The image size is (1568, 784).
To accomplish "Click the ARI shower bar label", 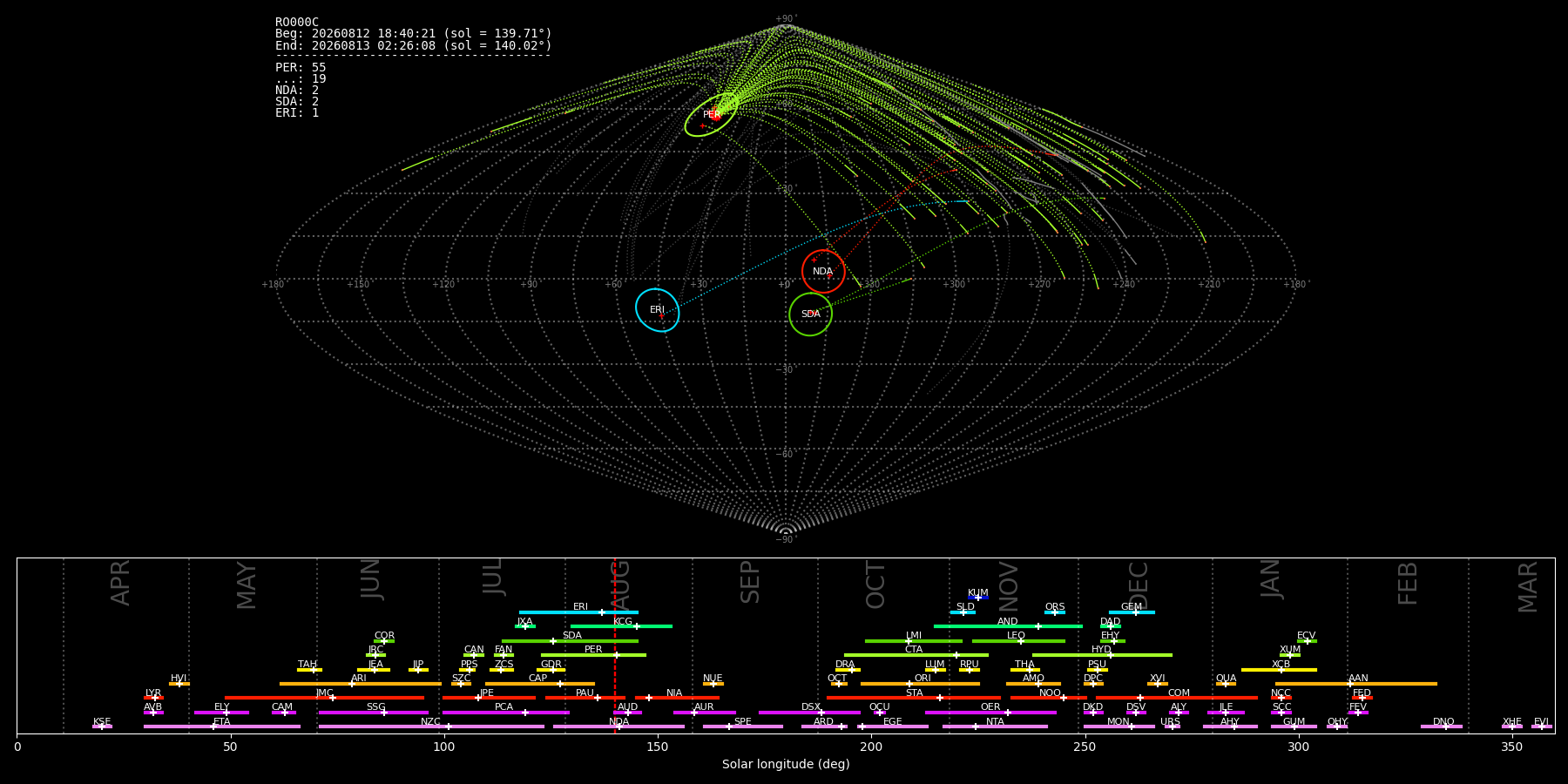I will tap(359, 679).
